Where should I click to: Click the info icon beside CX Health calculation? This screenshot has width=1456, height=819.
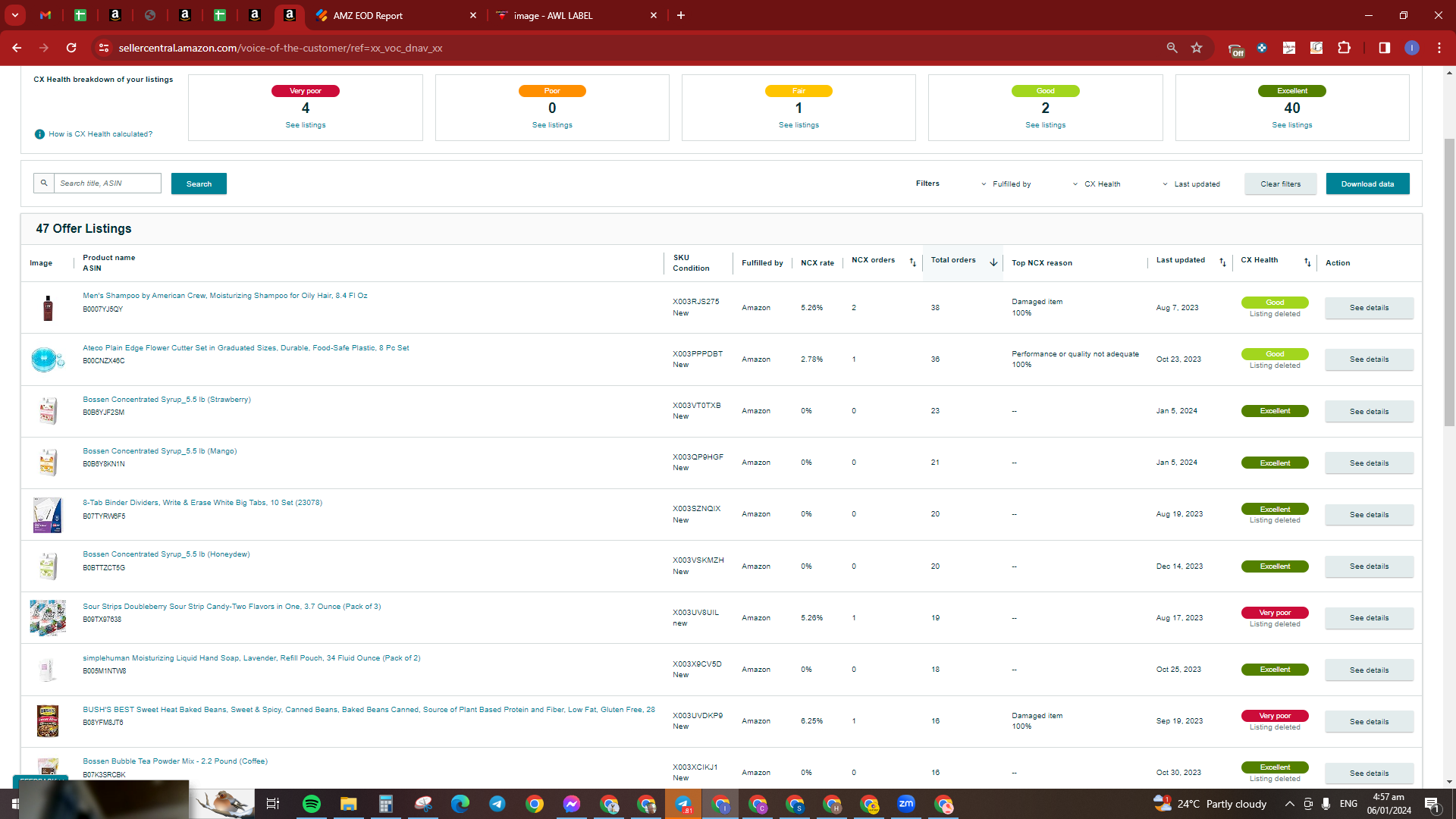click(39, 134)
